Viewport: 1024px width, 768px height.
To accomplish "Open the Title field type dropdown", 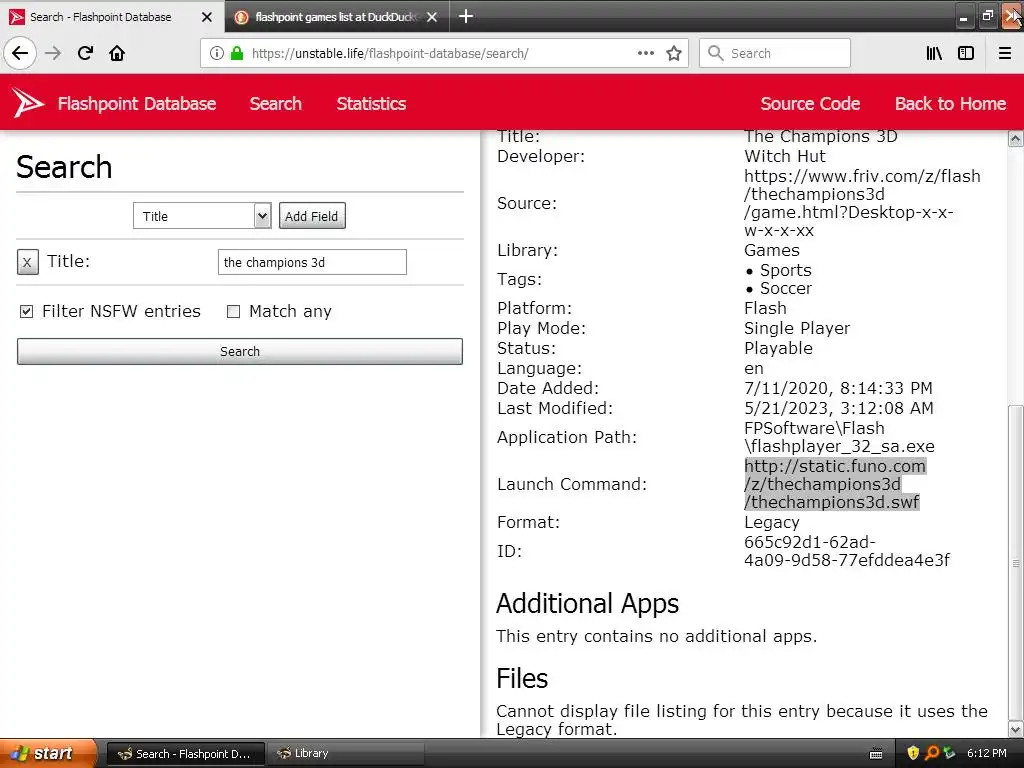I will (x=201, y=216).
